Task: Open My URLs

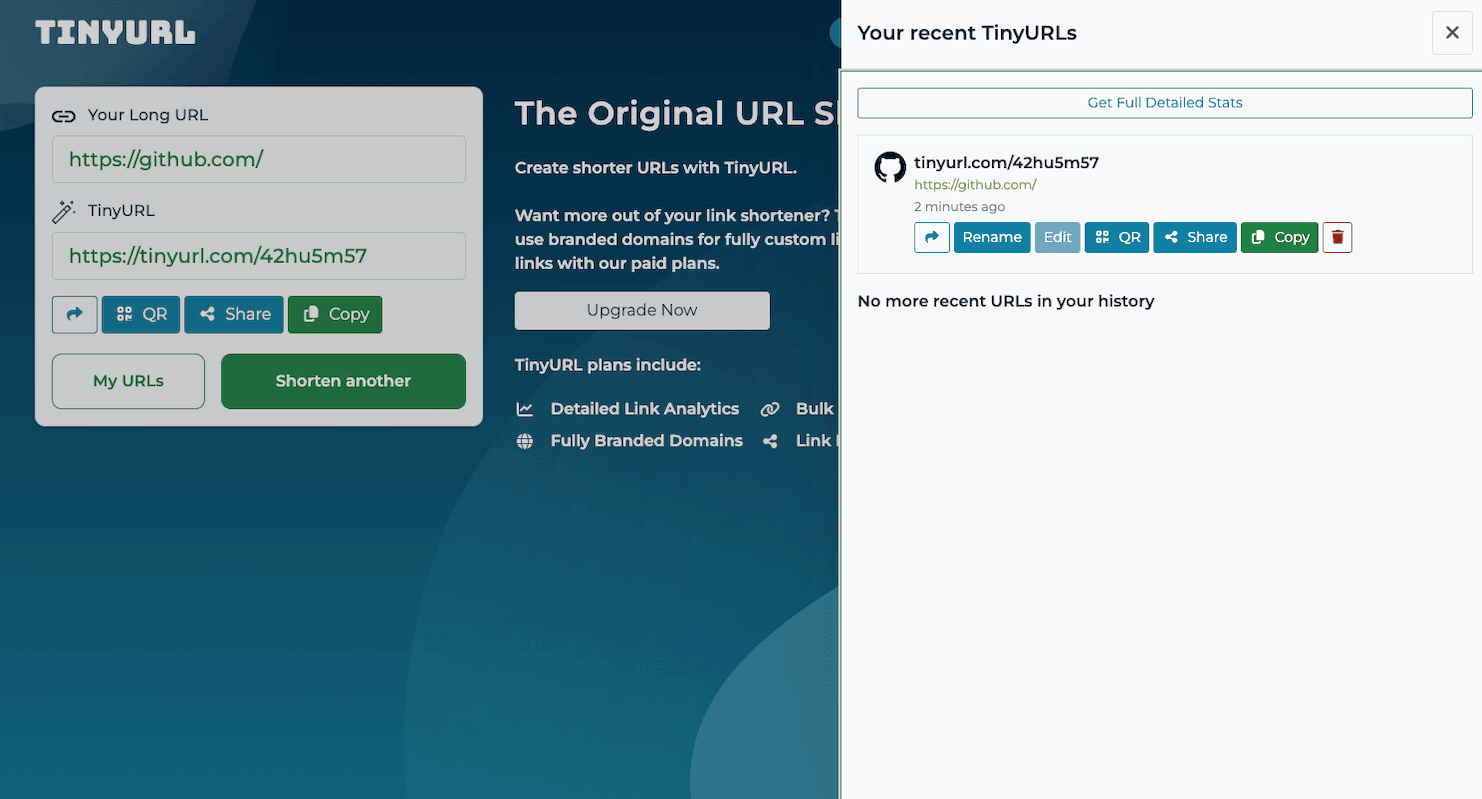Action: (128, 381)
